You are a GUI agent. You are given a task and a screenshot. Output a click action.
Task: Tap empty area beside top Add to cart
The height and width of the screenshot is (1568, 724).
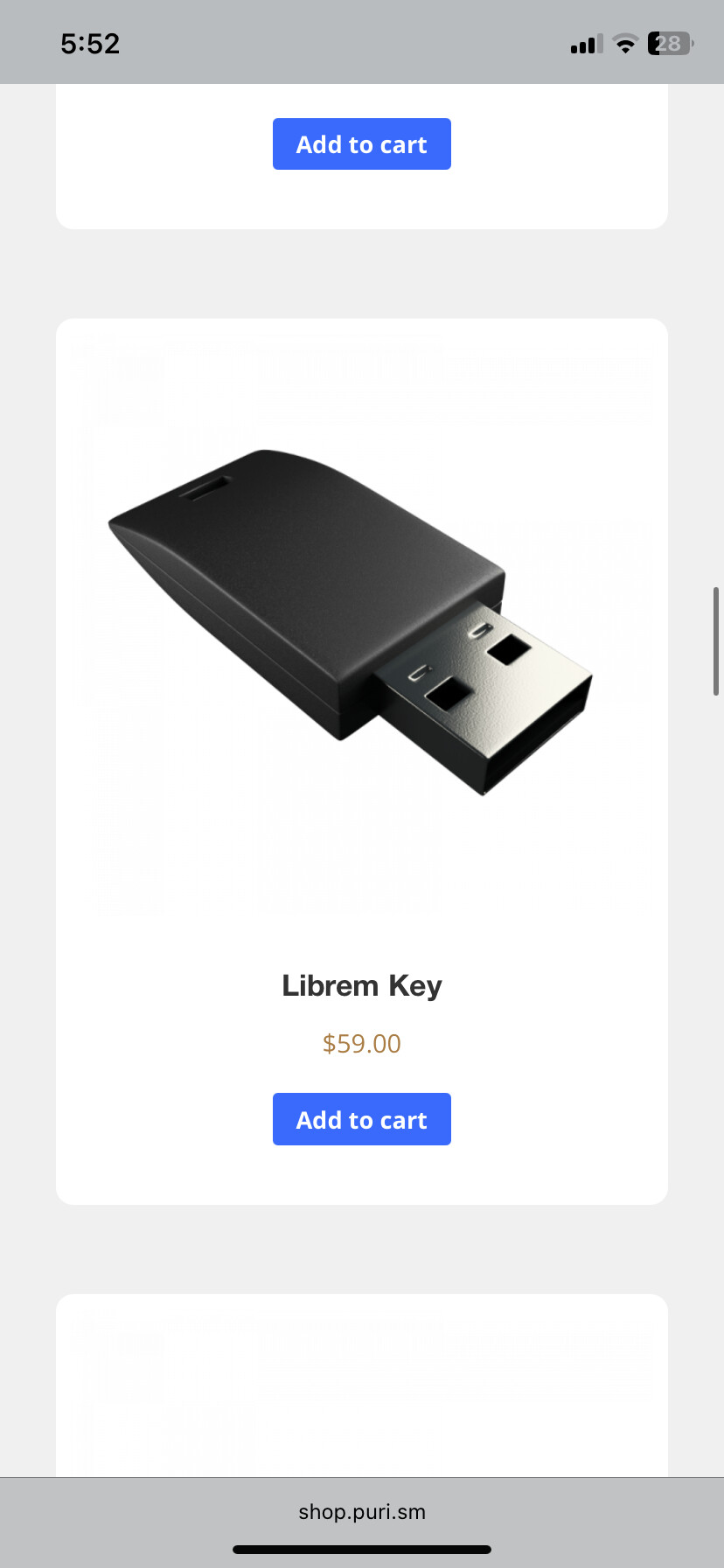[x=560, y=144]
